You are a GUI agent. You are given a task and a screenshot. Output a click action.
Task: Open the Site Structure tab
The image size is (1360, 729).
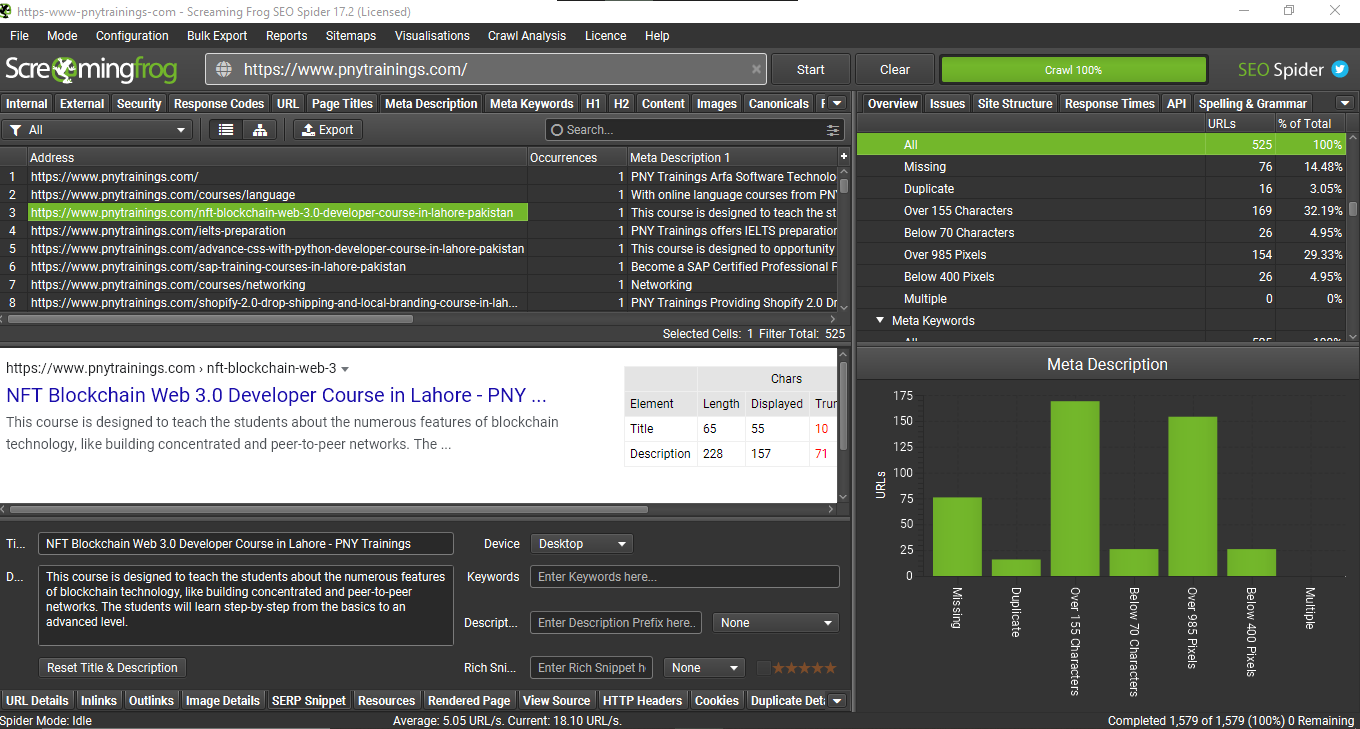(1015, 103)
